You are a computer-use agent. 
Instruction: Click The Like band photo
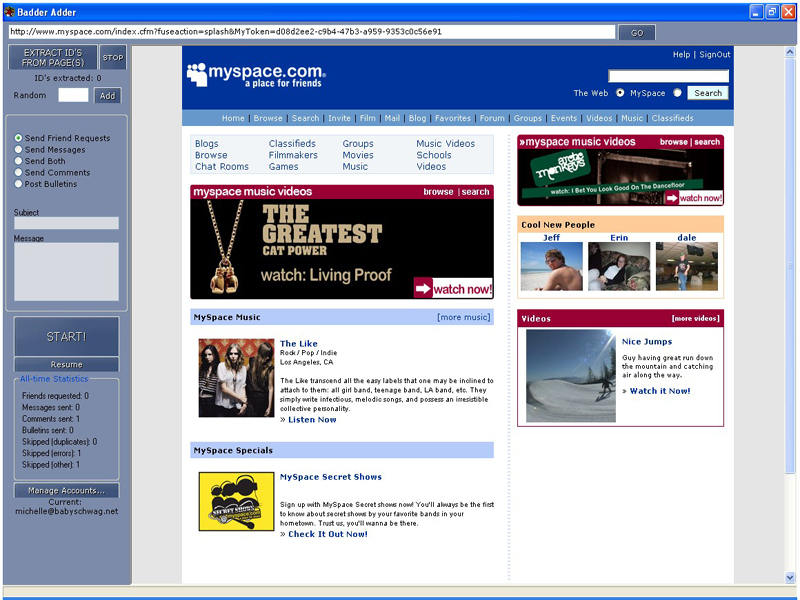point(236,378)
